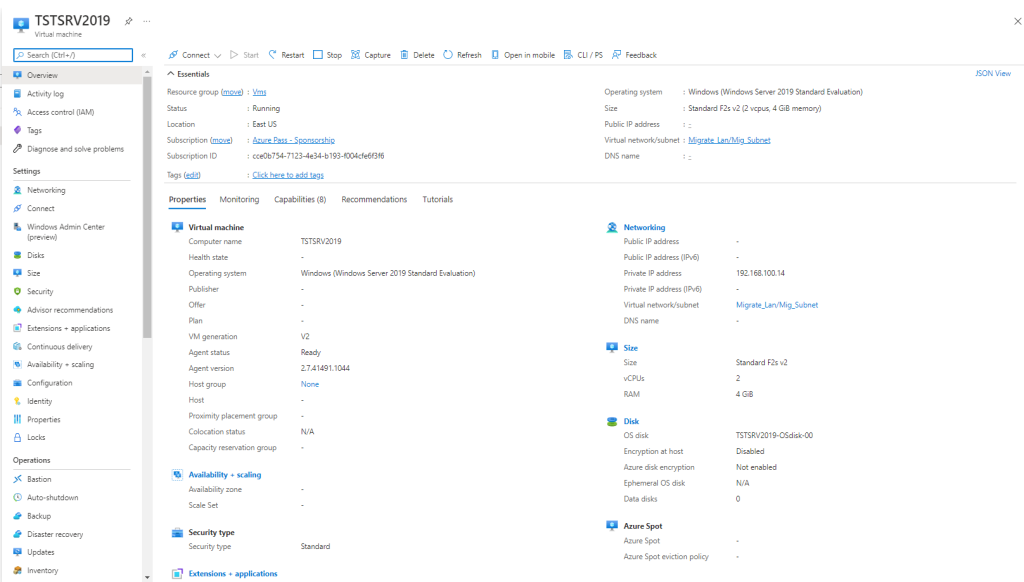Click the Capture toolbar button

click(x=370, y=55)
